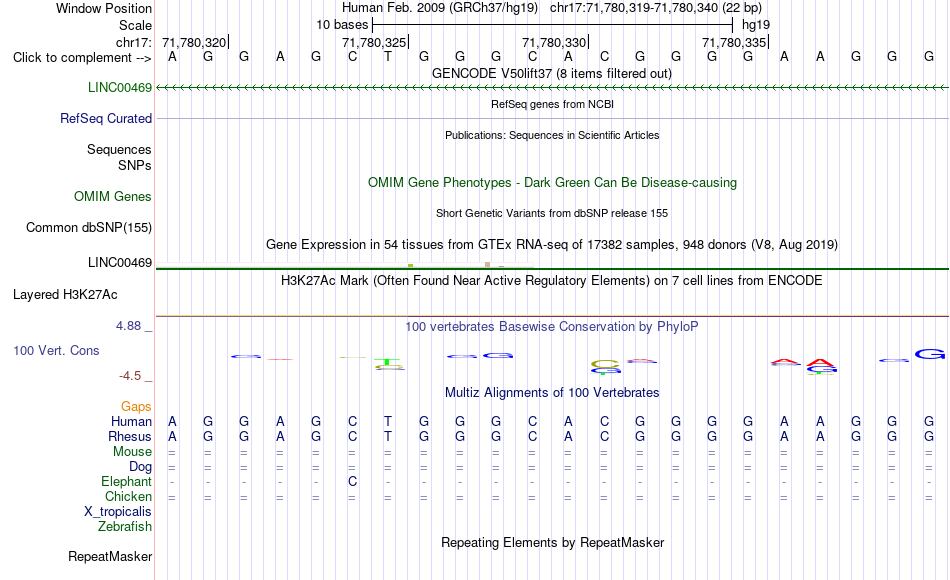The height and width of the screenshot is (580, 950).
Task: Click the LINC00469 GENCODE track label
Action: tap(120, 87)
